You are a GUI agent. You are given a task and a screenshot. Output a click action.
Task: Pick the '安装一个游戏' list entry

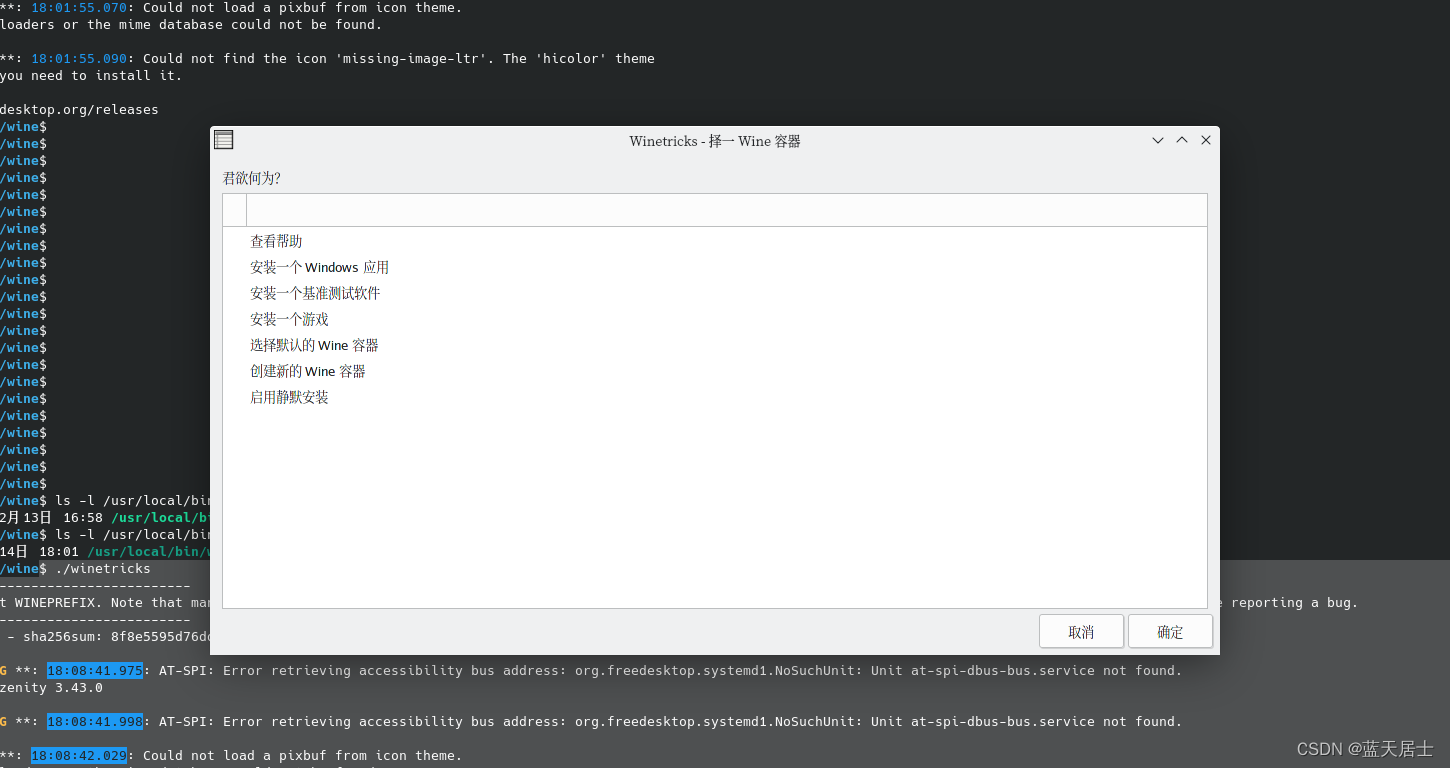tap(714, 319)
